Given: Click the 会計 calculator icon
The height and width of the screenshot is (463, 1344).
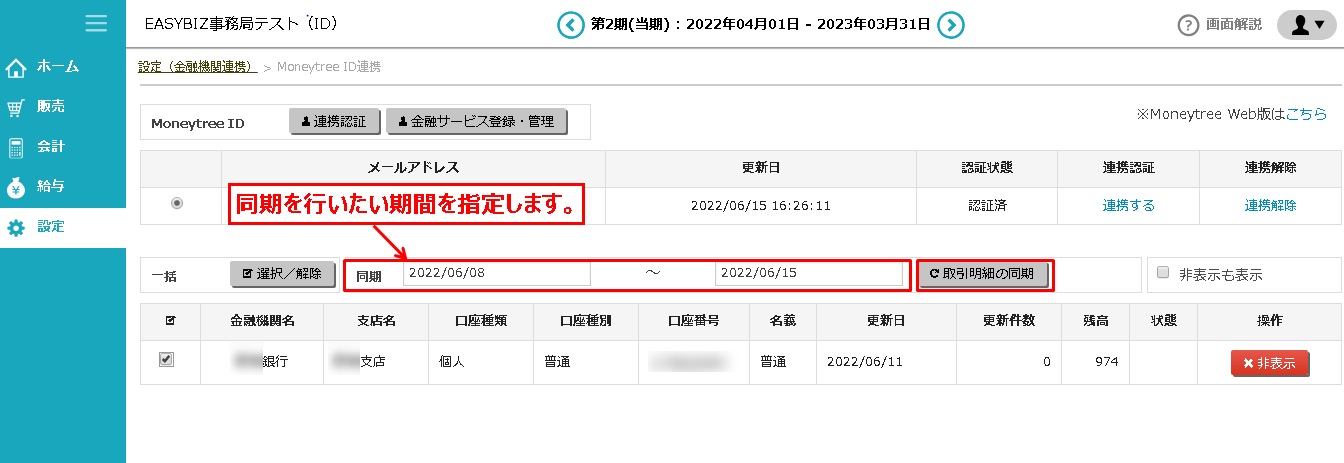Looking at the screenshot, I should (16, 148).
